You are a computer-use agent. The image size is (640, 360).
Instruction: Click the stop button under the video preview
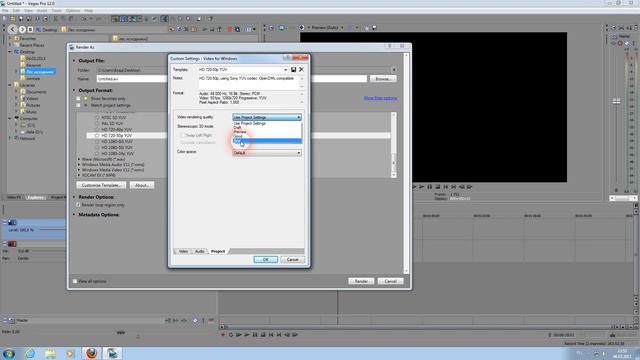[438, 187]
